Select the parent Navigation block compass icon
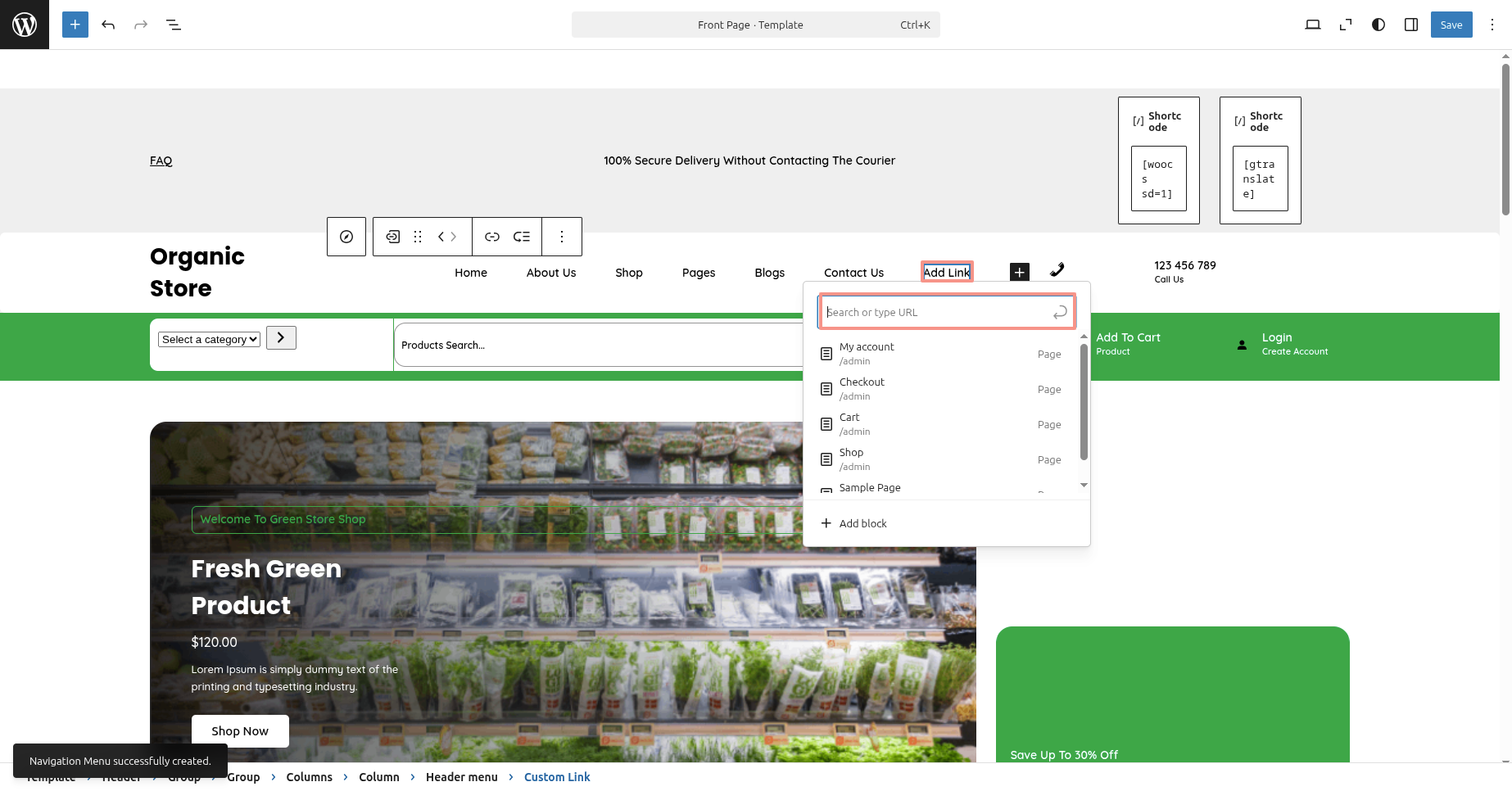 click(x=346, y=237)
